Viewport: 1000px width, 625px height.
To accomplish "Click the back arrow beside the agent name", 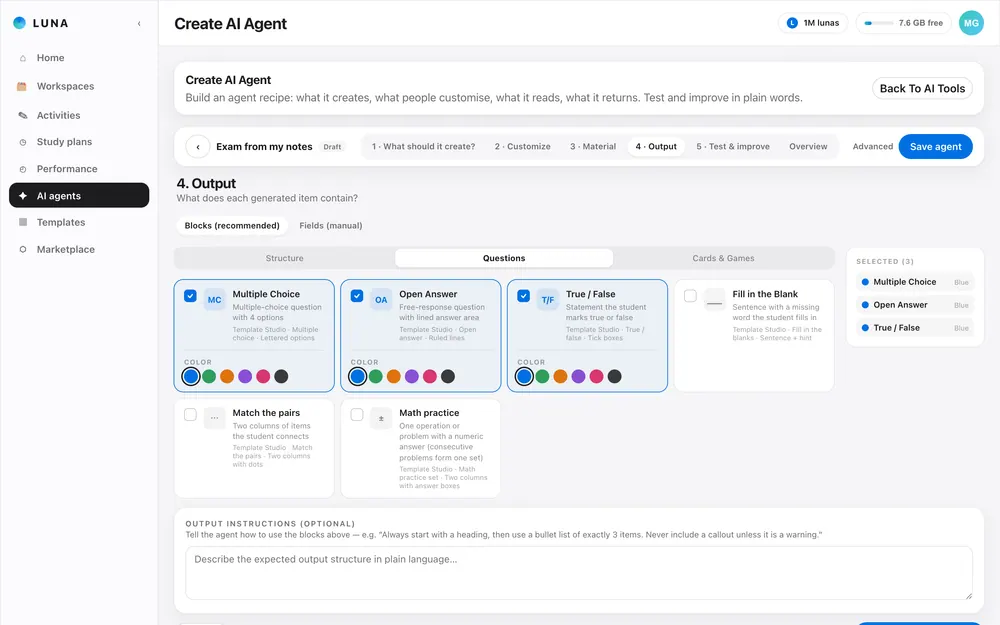I will pos(198,147).
